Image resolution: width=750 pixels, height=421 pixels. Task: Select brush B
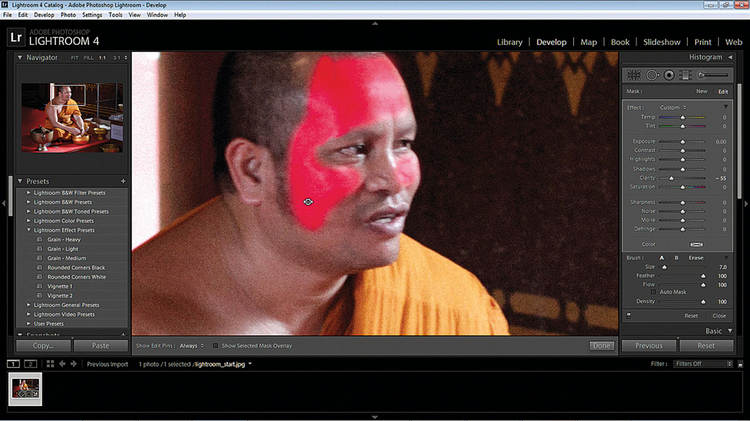tap(676, 258)
